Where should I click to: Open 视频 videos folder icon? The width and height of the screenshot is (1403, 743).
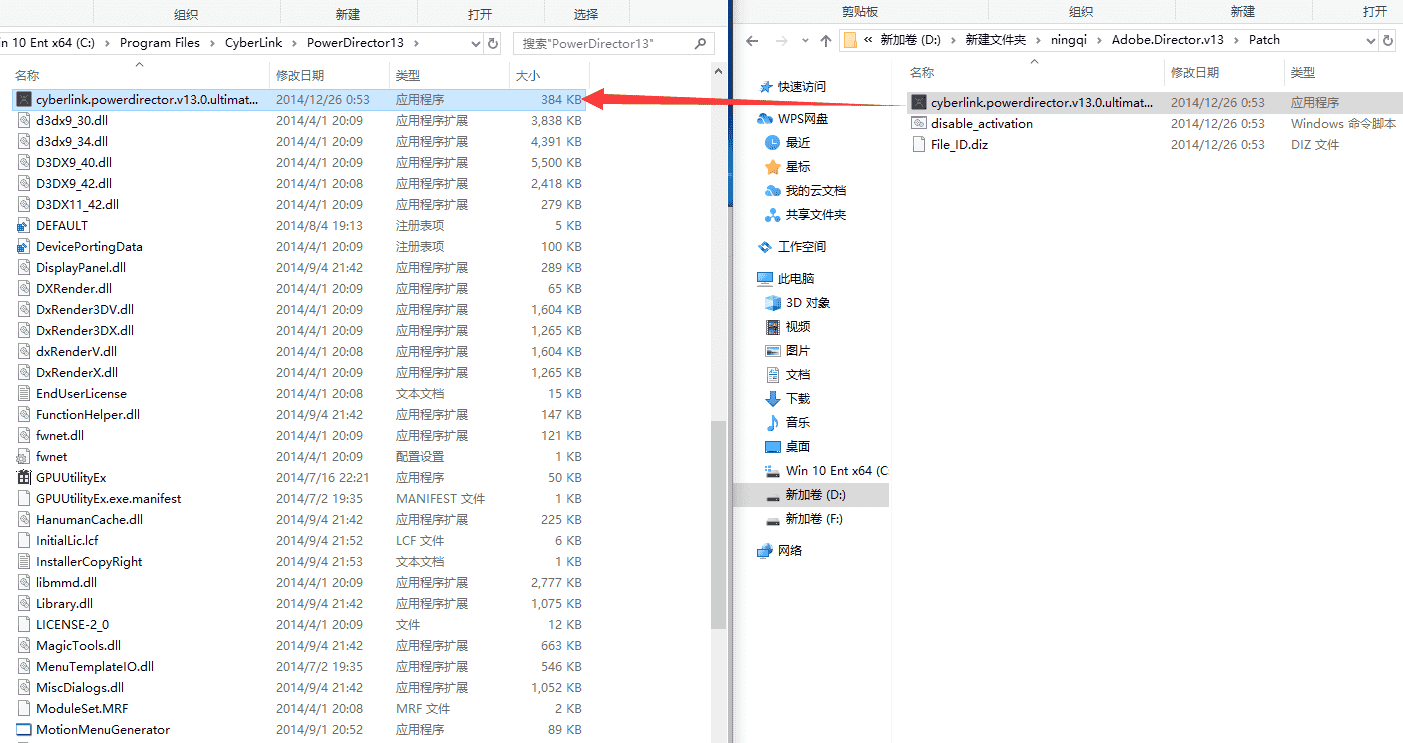772,327
